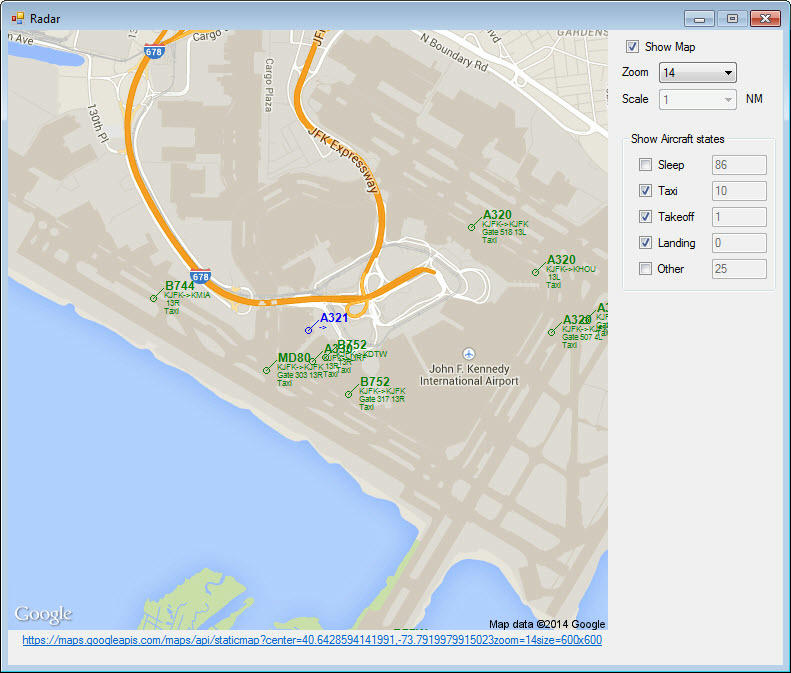Click the N Boundary Rd label
Viewport: 791px width, 673px height.
[455, 53]
